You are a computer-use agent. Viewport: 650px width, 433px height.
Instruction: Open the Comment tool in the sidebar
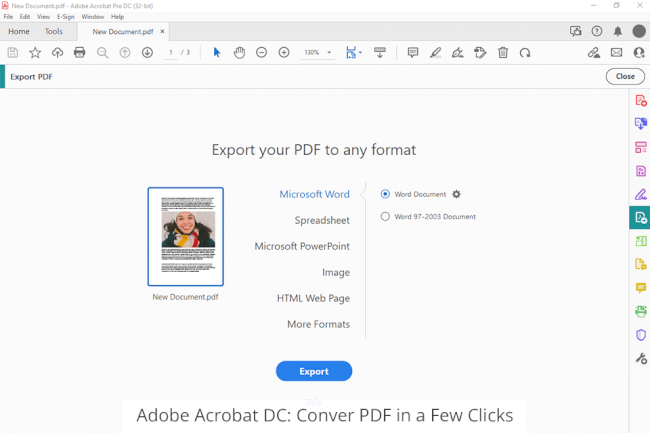(x=641, y=288)
